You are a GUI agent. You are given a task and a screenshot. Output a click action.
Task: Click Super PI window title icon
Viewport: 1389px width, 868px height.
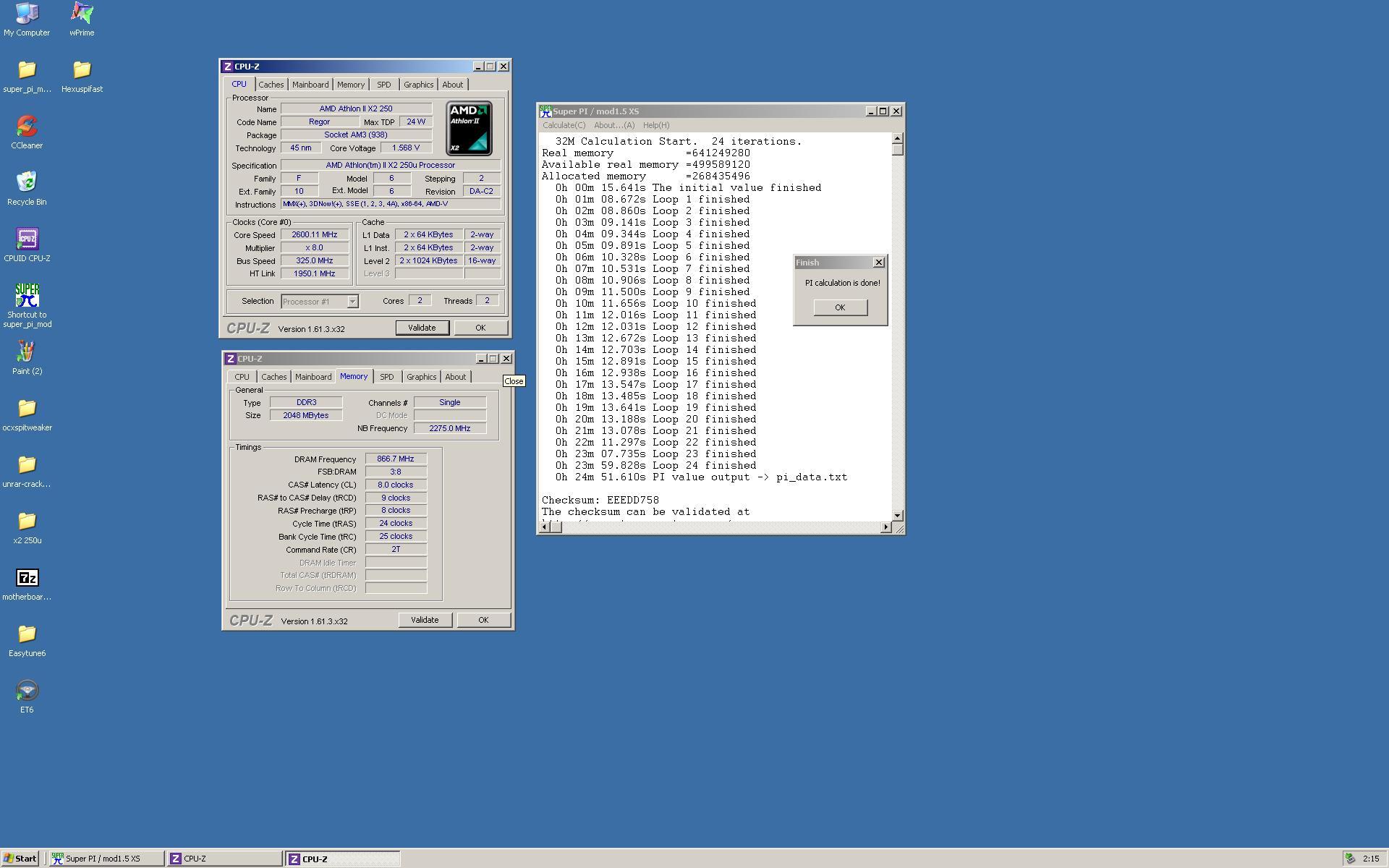pos(545,111)
